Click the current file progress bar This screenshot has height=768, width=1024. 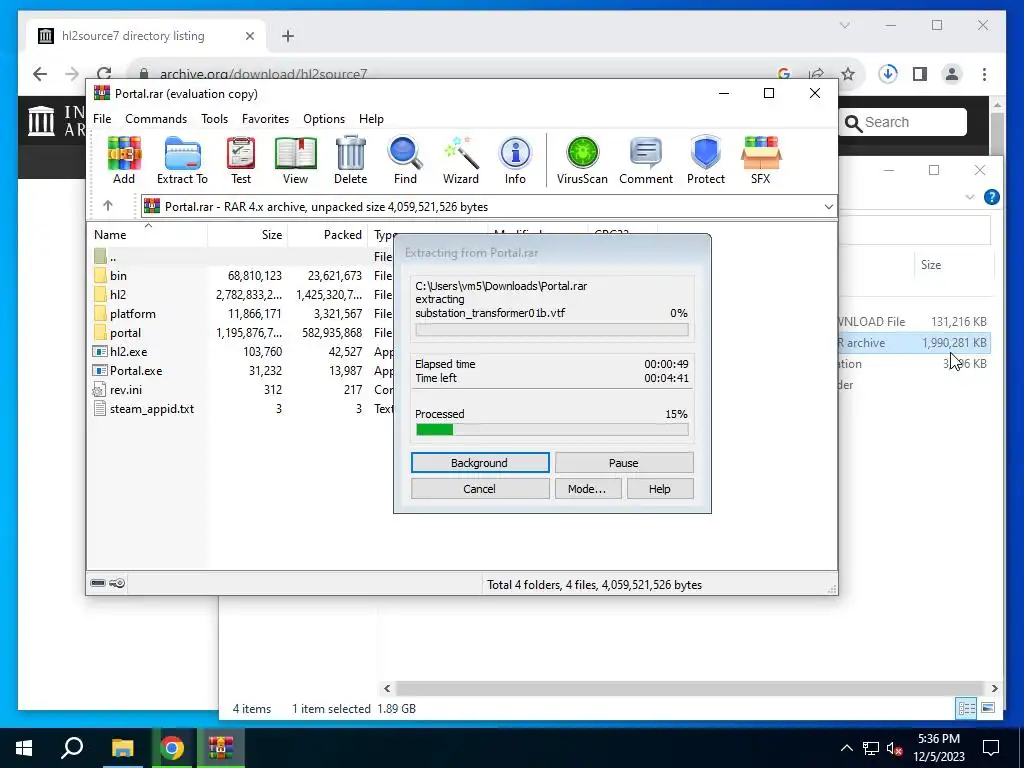pyautogui.click(x=552, y=330)
